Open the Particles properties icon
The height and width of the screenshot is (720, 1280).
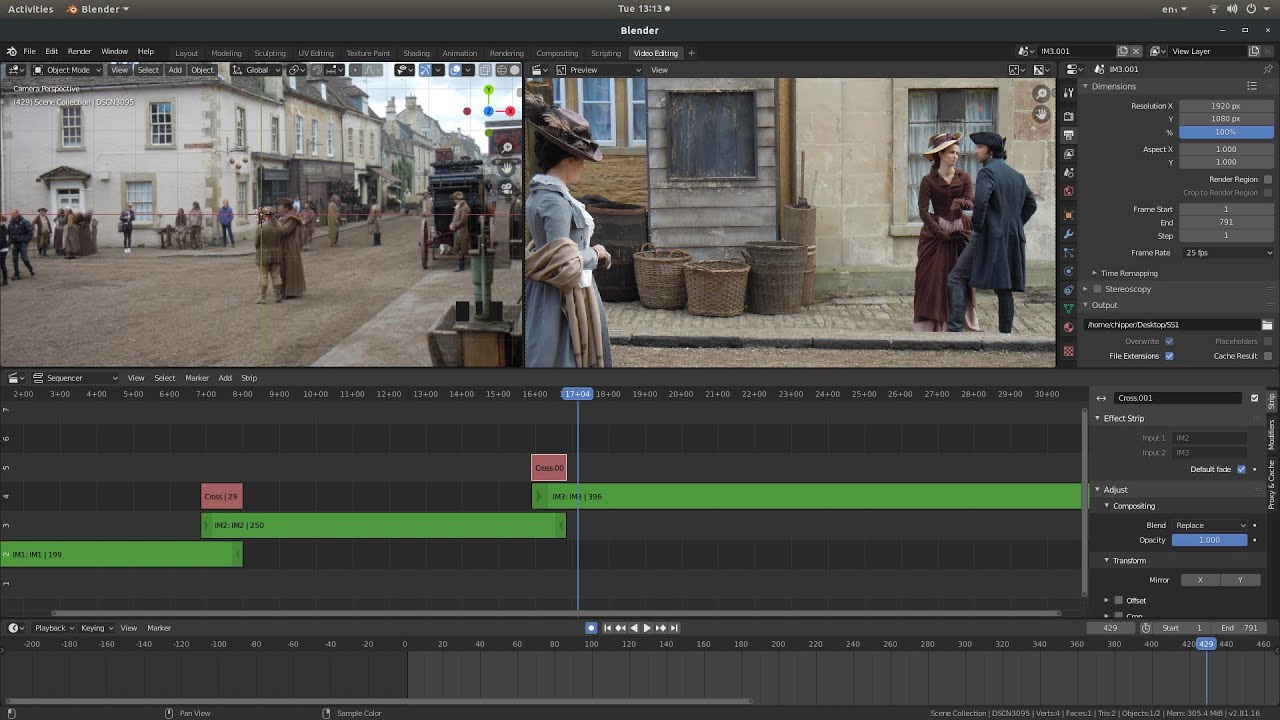coord(1069,253)
